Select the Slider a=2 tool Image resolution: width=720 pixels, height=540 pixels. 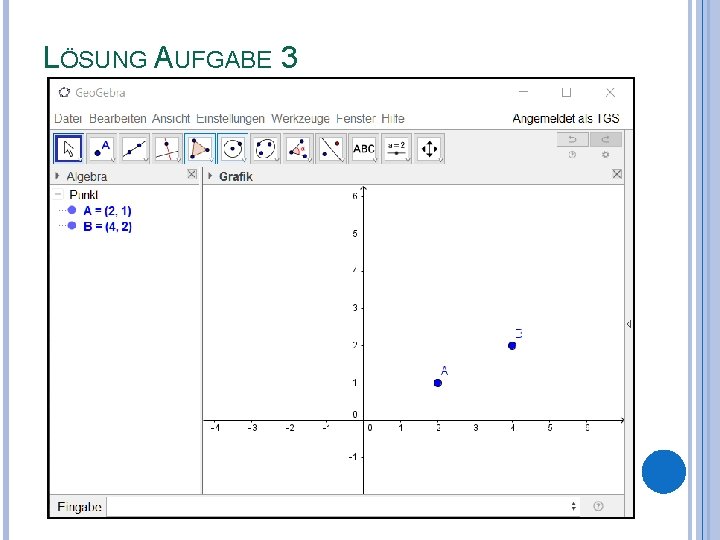tap(396, 148)
